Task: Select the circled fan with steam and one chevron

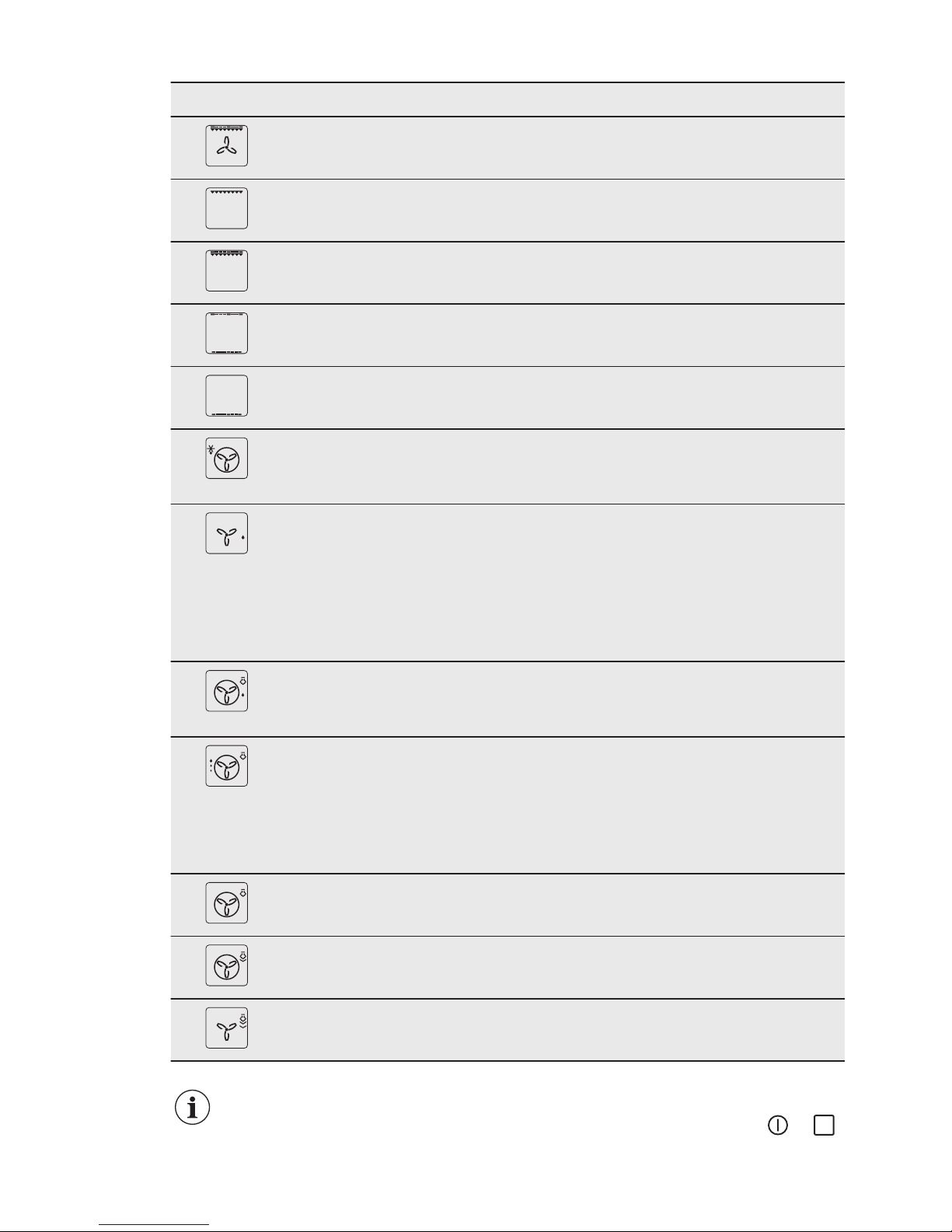Action: [x=227, y=965]
